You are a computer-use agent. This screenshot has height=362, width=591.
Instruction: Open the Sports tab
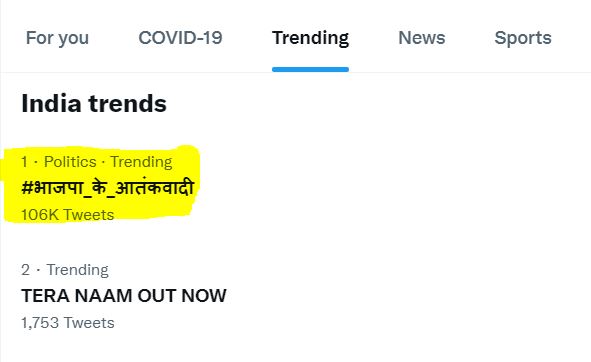pyautogui.click(x=523, y=38)
